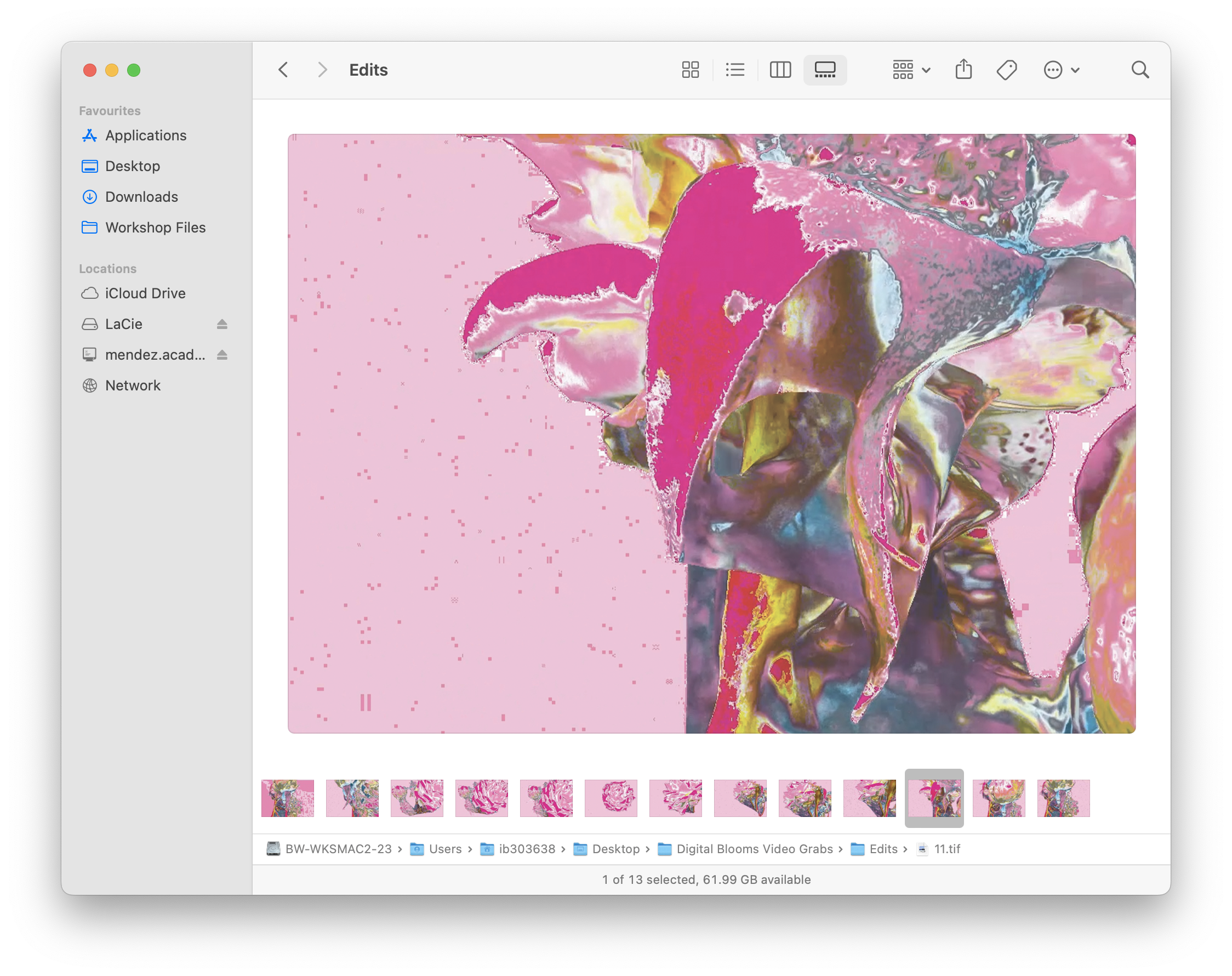This screenshot has width=1232, height=976.
Task: Select the second filmstrip thumbnail
Action: pyautogui.click(x=352, y=798)
